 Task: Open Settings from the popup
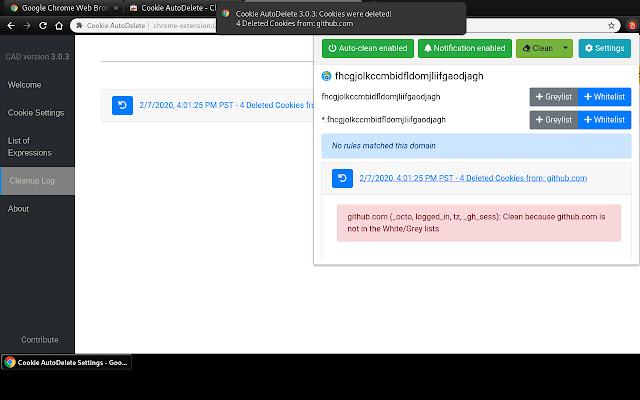[x=604, y=48]
